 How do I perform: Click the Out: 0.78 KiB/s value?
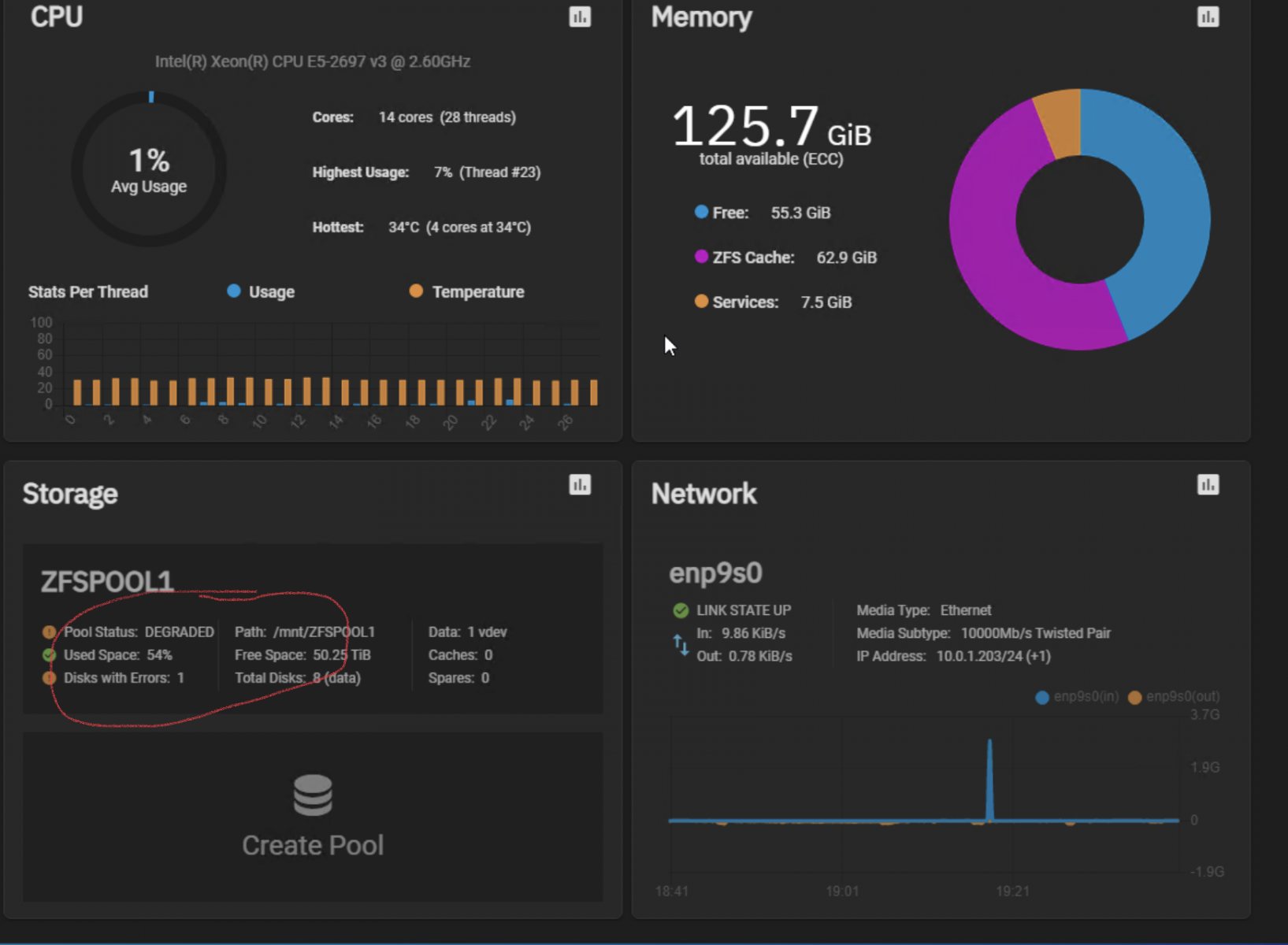point(744,656)
